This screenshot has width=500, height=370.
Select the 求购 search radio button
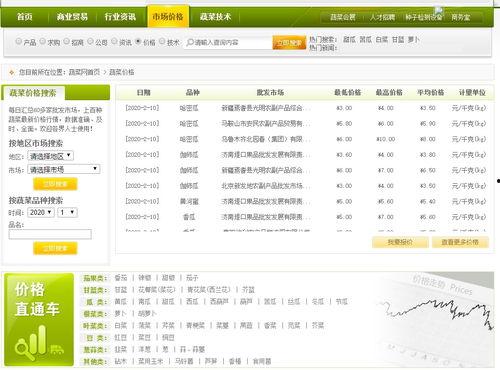(43, 41)
